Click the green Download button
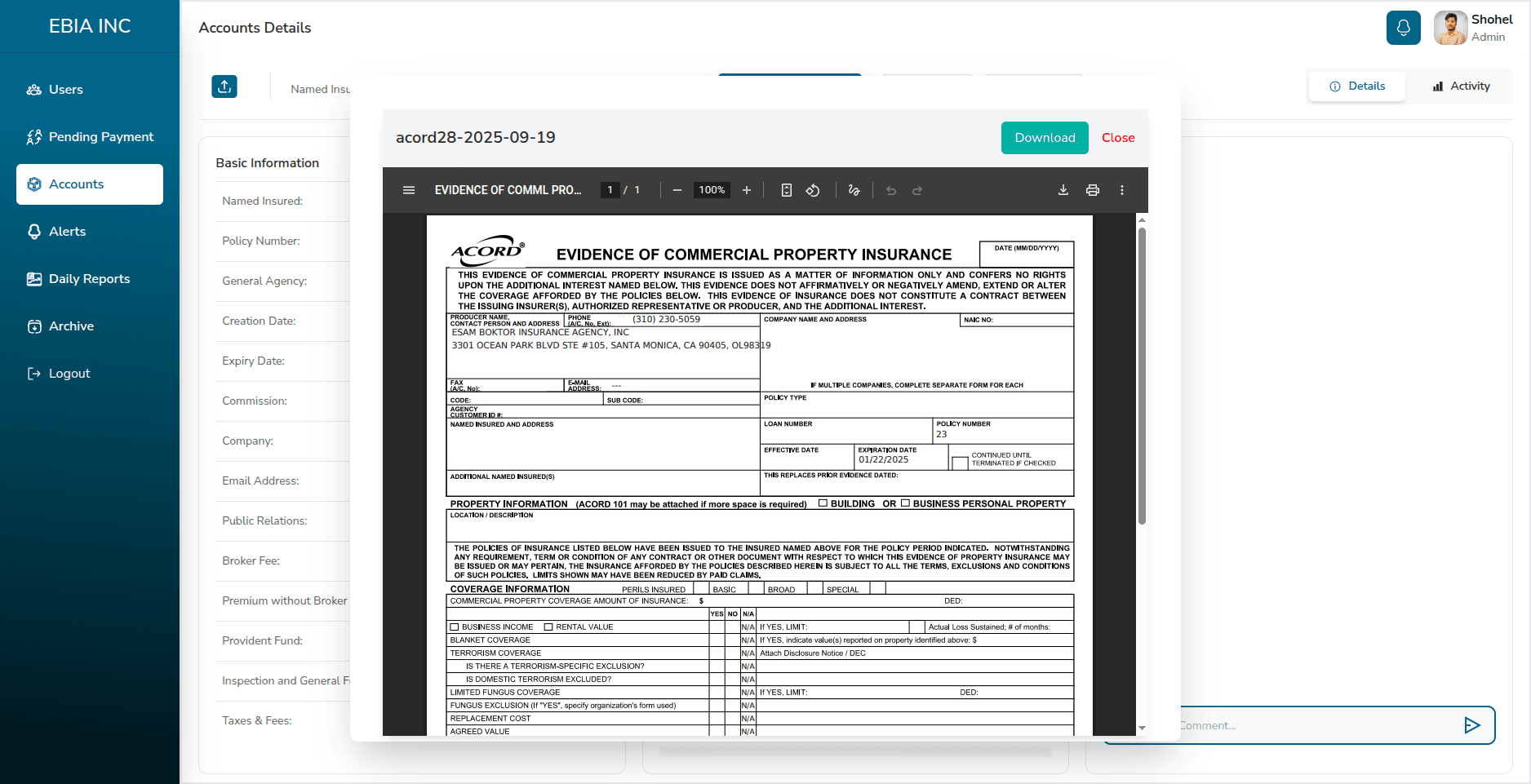This screenshot has width=1531, height=784. click(x=1045, y=138)
